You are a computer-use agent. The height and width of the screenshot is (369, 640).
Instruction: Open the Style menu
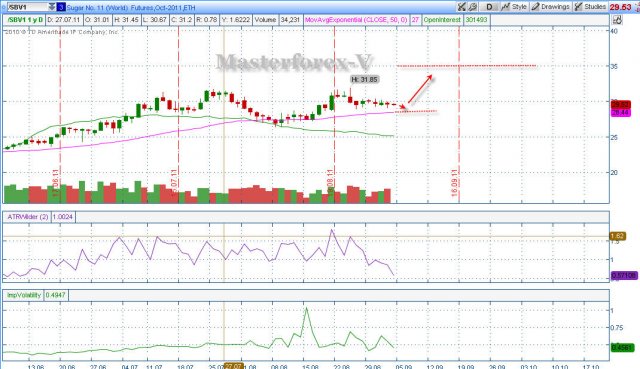tap(515, 7)
